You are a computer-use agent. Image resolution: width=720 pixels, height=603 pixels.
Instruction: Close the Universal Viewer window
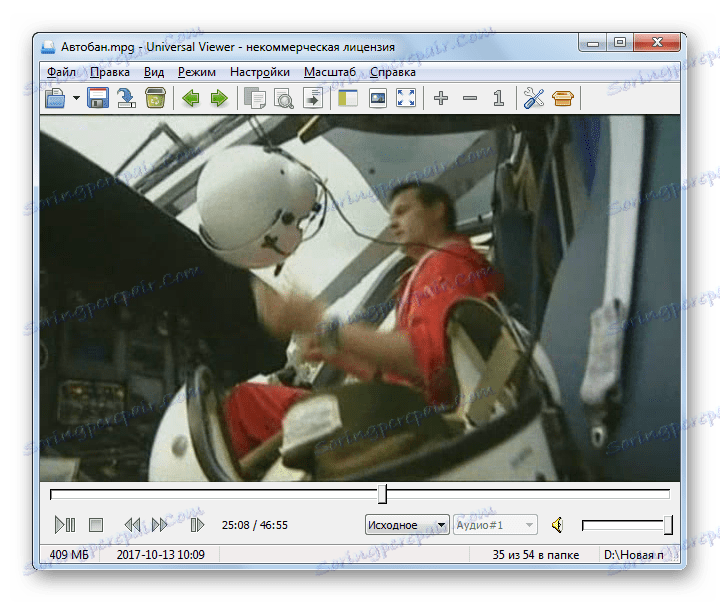[x=657, y=43]
